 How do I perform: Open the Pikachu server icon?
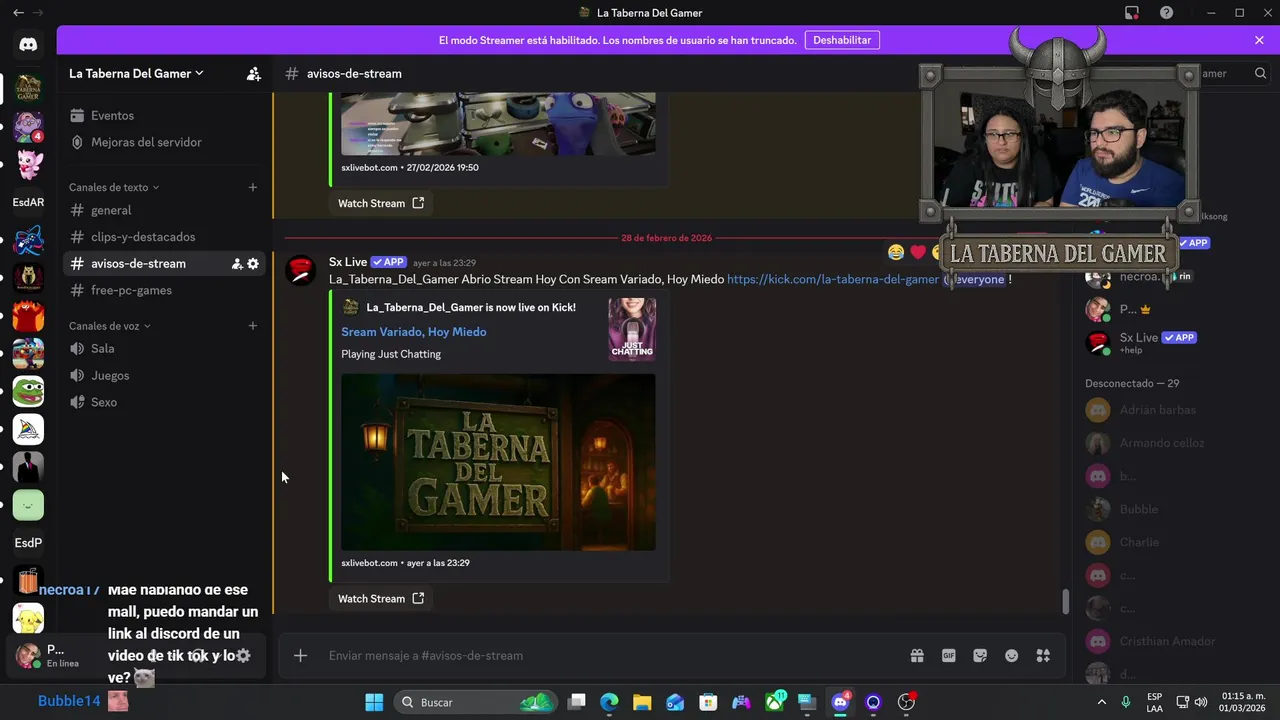pos(28,619)
